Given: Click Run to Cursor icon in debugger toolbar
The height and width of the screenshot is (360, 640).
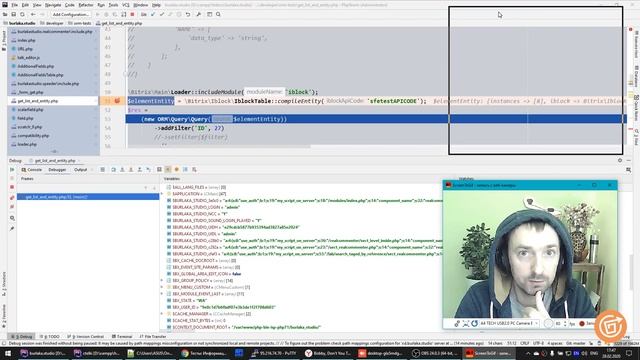Looking at the screenshot, I should pyautogui.click(x=148, y=169).
